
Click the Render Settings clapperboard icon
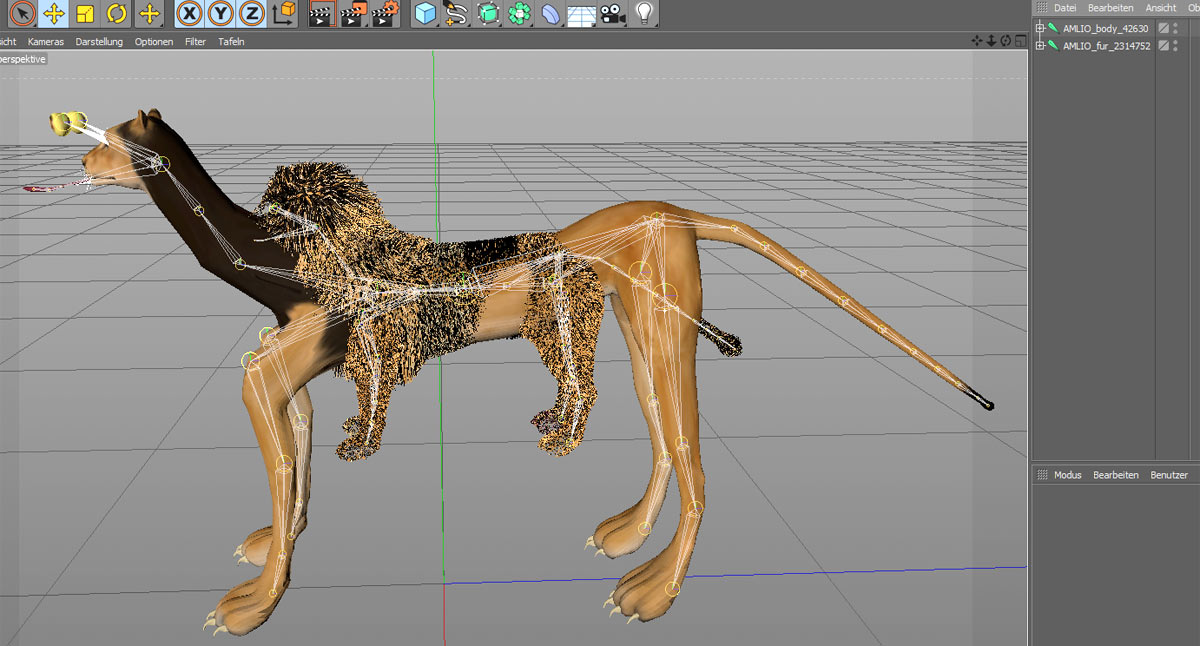pyautogui.click(x=385, y=13)
